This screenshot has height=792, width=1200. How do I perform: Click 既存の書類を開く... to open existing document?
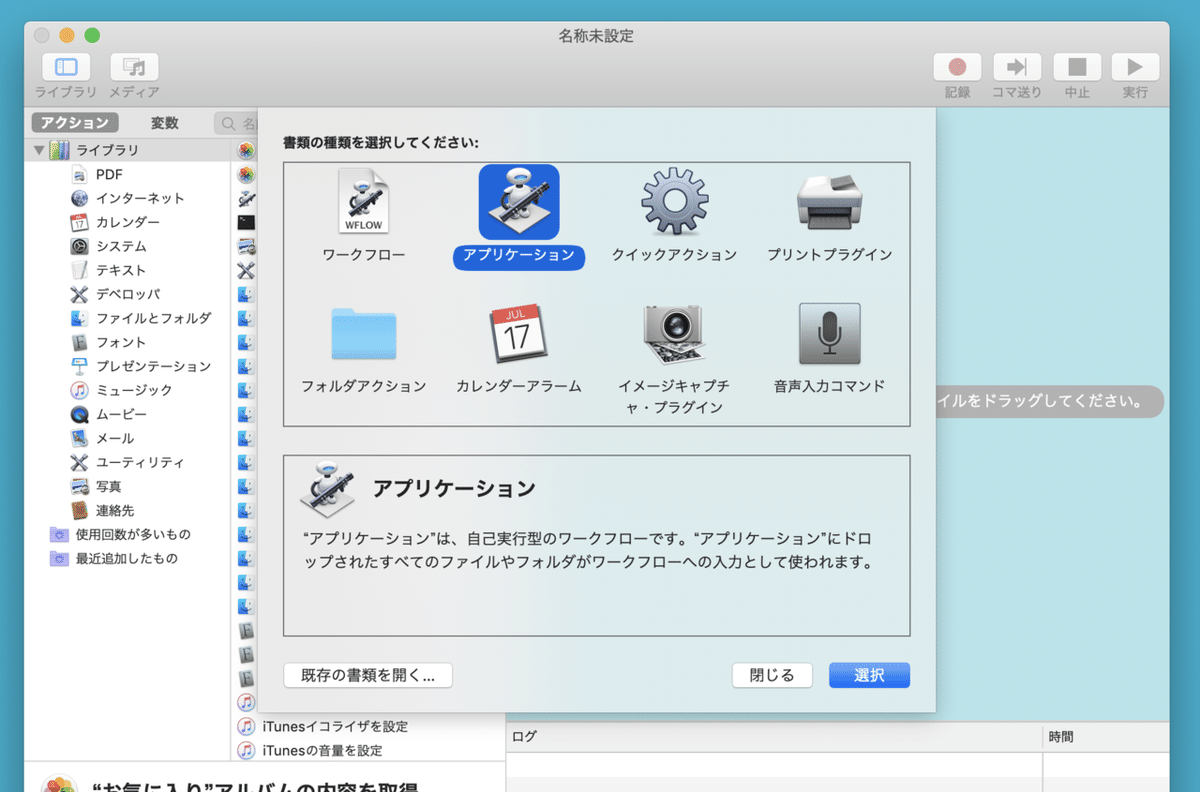[x=367, y=675]
